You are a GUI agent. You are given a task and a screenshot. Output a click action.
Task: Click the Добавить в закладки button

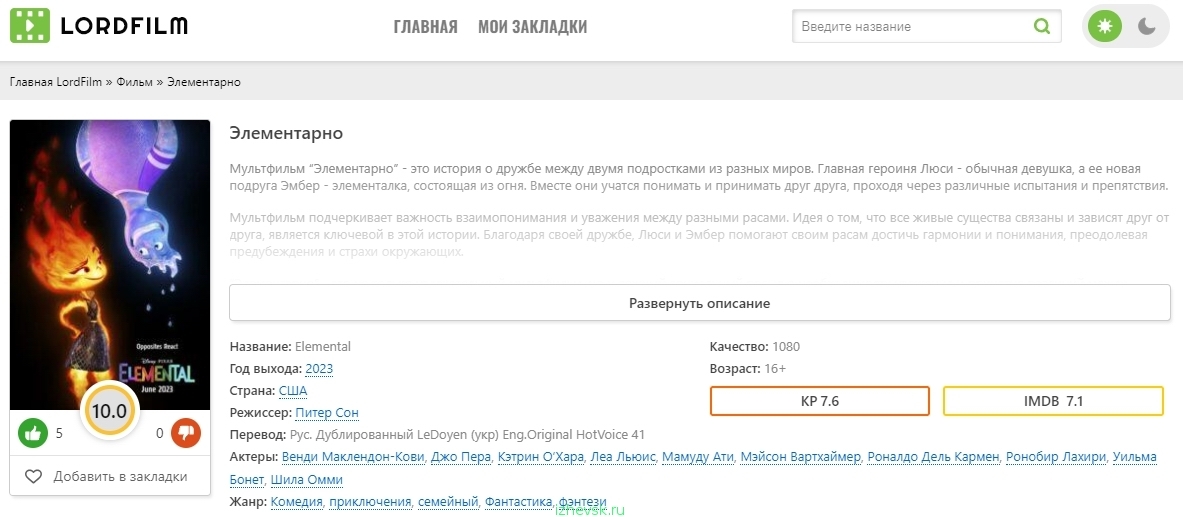click(x=109, y=476)
